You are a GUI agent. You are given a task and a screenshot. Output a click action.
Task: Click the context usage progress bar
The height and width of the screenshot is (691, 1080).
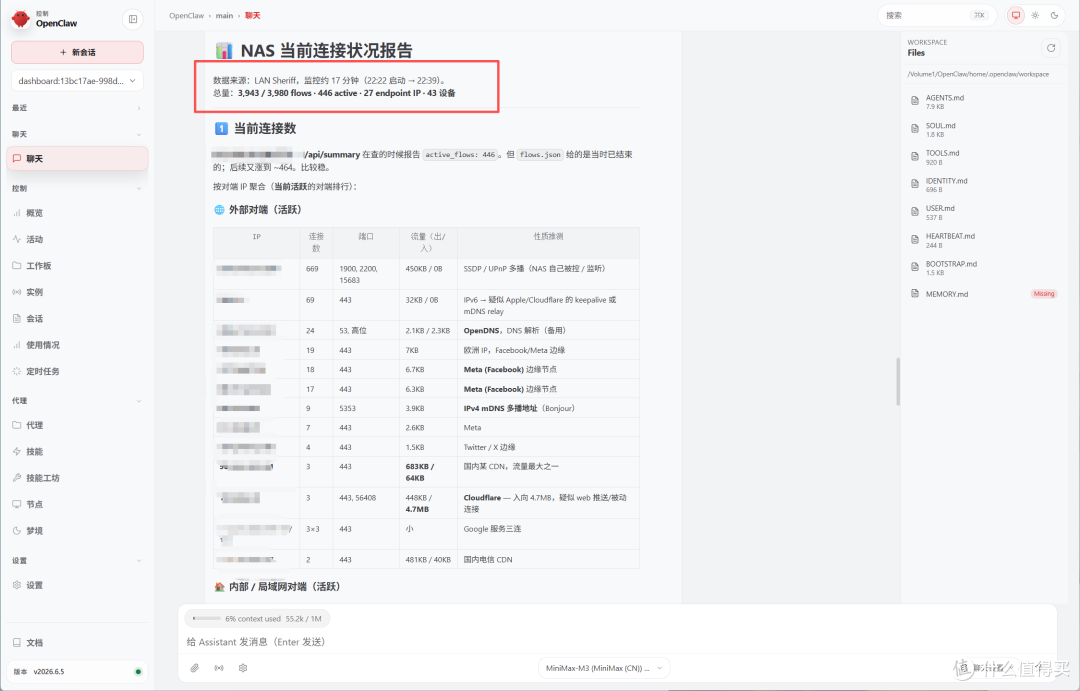207,619
